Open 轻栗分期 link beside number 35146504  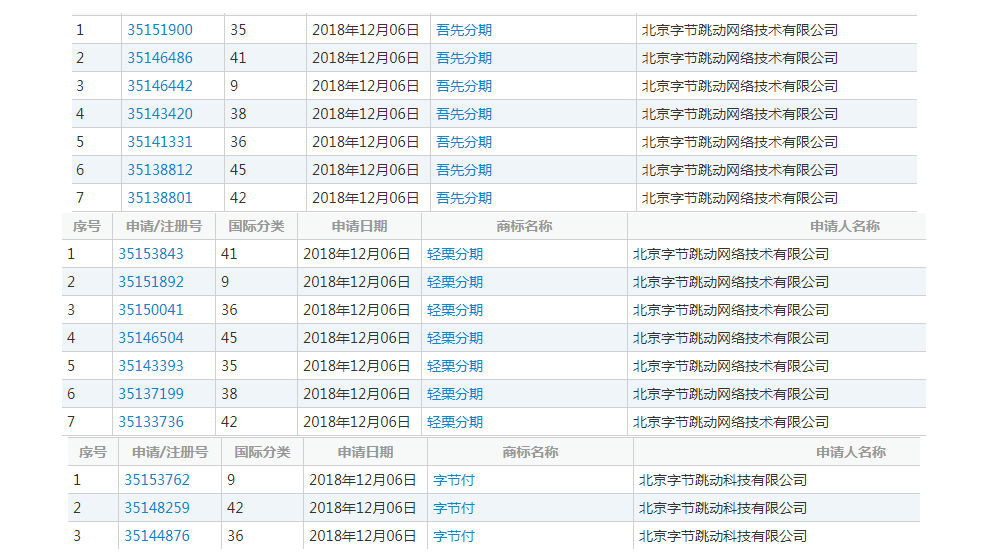pyautogui.click(x=455, y=338)
